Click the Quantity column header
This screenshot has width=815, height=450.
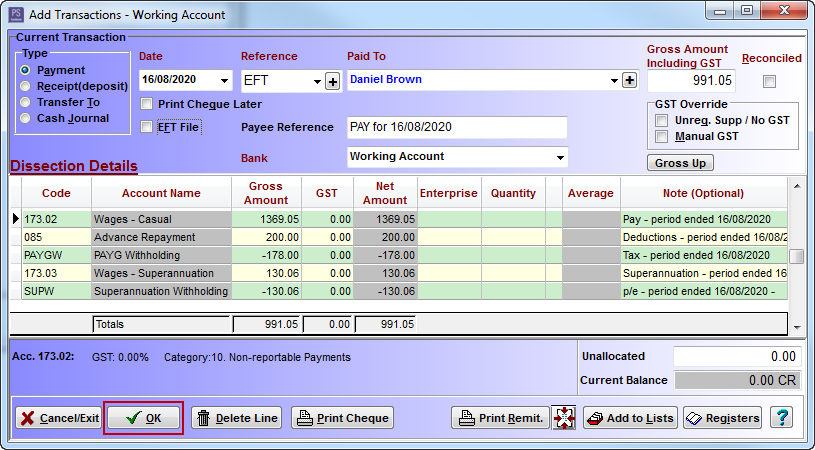pyautogui.click(x=513, y=193)
